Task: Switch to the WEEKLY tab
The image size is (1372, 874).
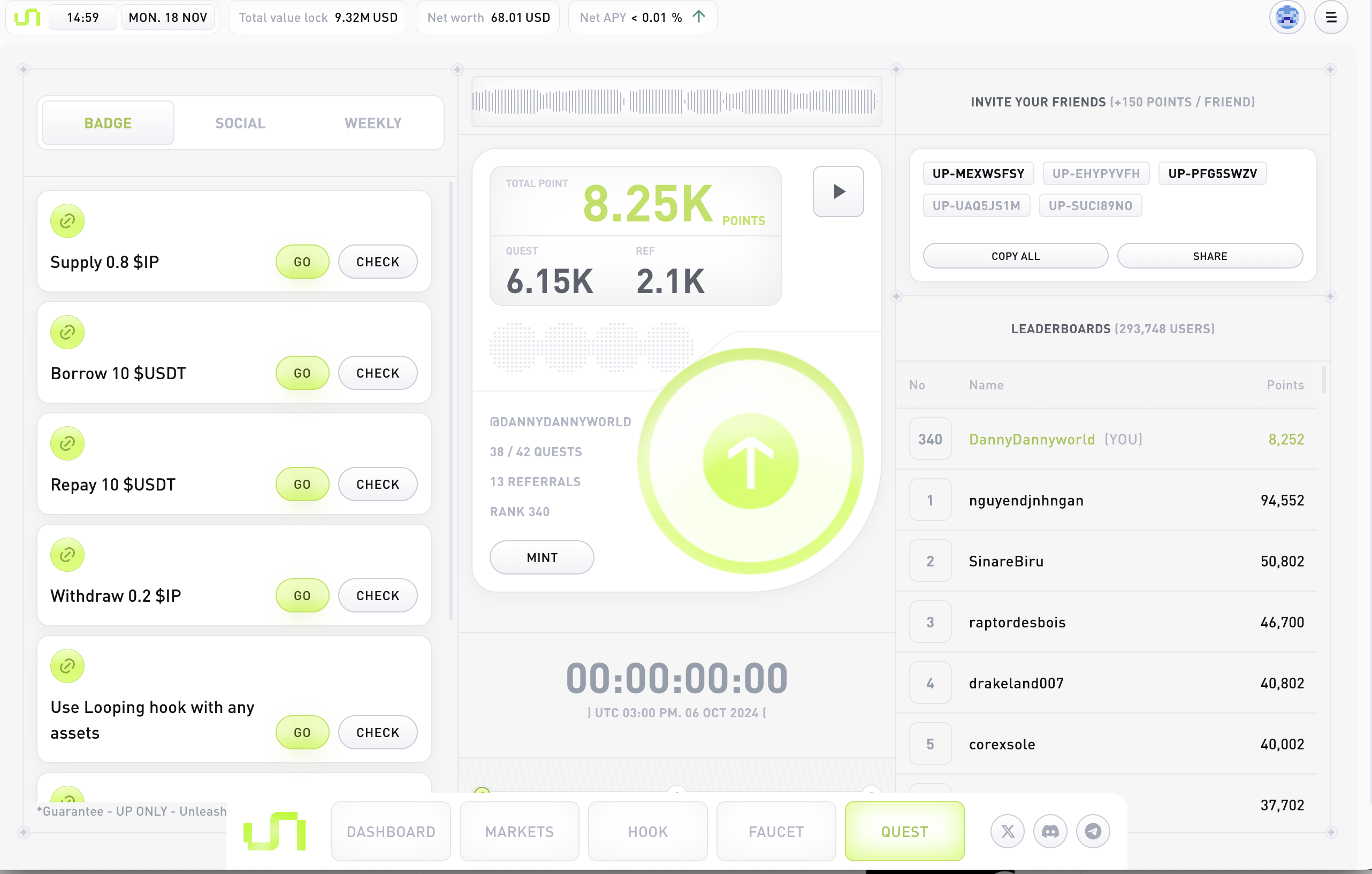Action: pos(372,123)
